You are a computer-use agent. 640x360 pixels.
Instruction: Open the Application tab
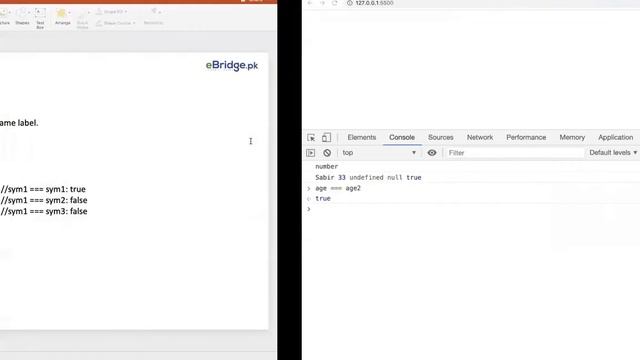click(616, 138)
